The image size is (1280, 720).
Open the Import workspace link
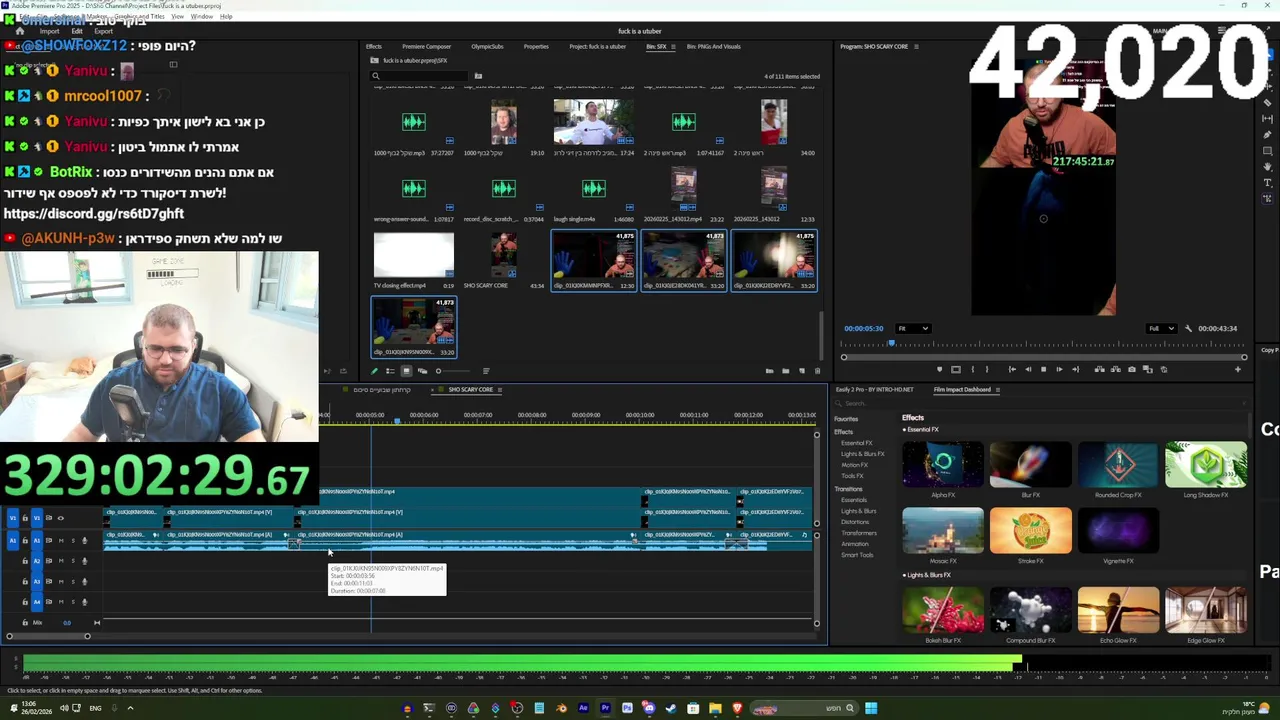click(x=49, y=31)
